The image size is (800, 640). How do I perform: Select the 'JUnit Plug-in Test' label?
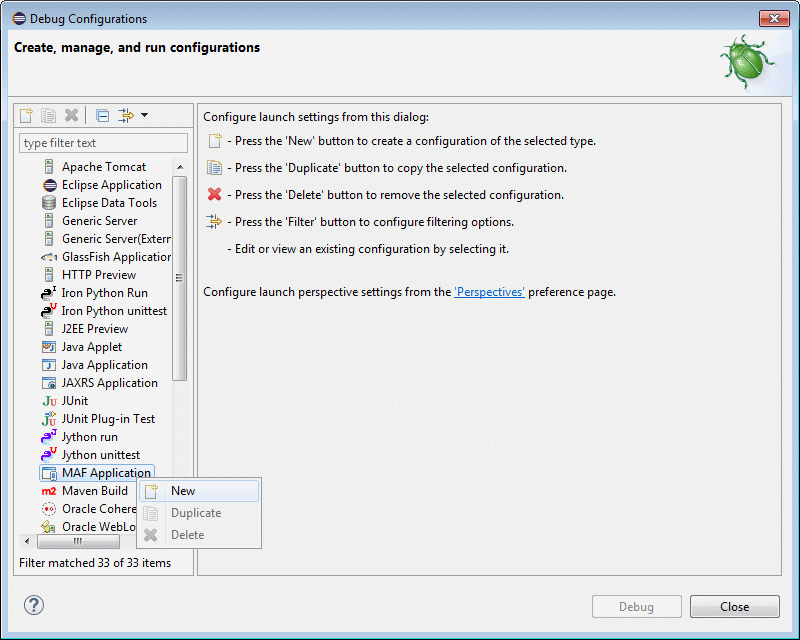click(x=108, y=419)
